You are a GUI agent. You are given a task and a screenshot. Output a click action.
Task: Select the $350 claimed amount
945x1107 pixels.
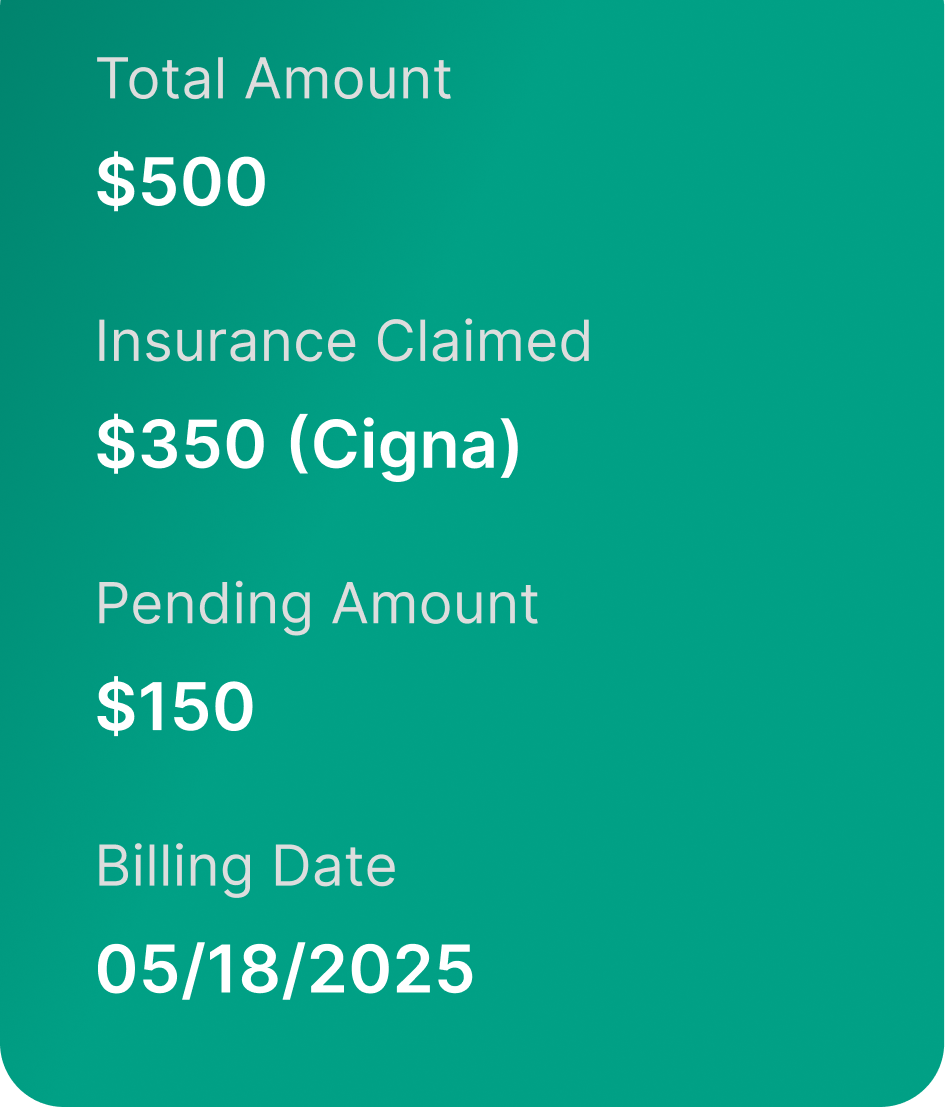coord(181,445)
